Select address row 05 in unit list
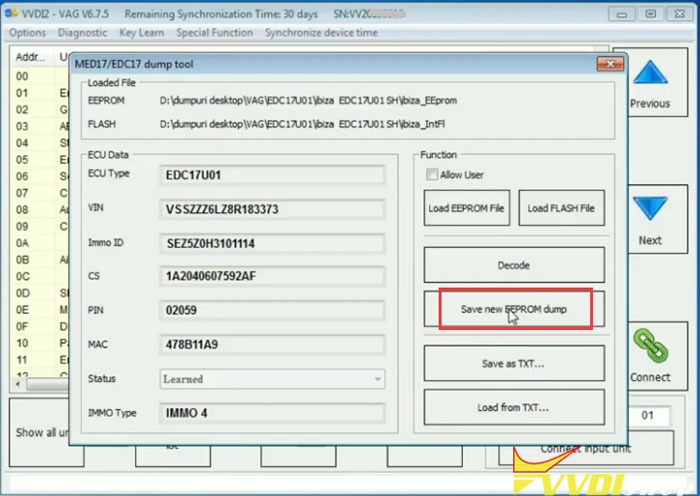The height and width of the screenshot is (496, 700). (39, 160)
